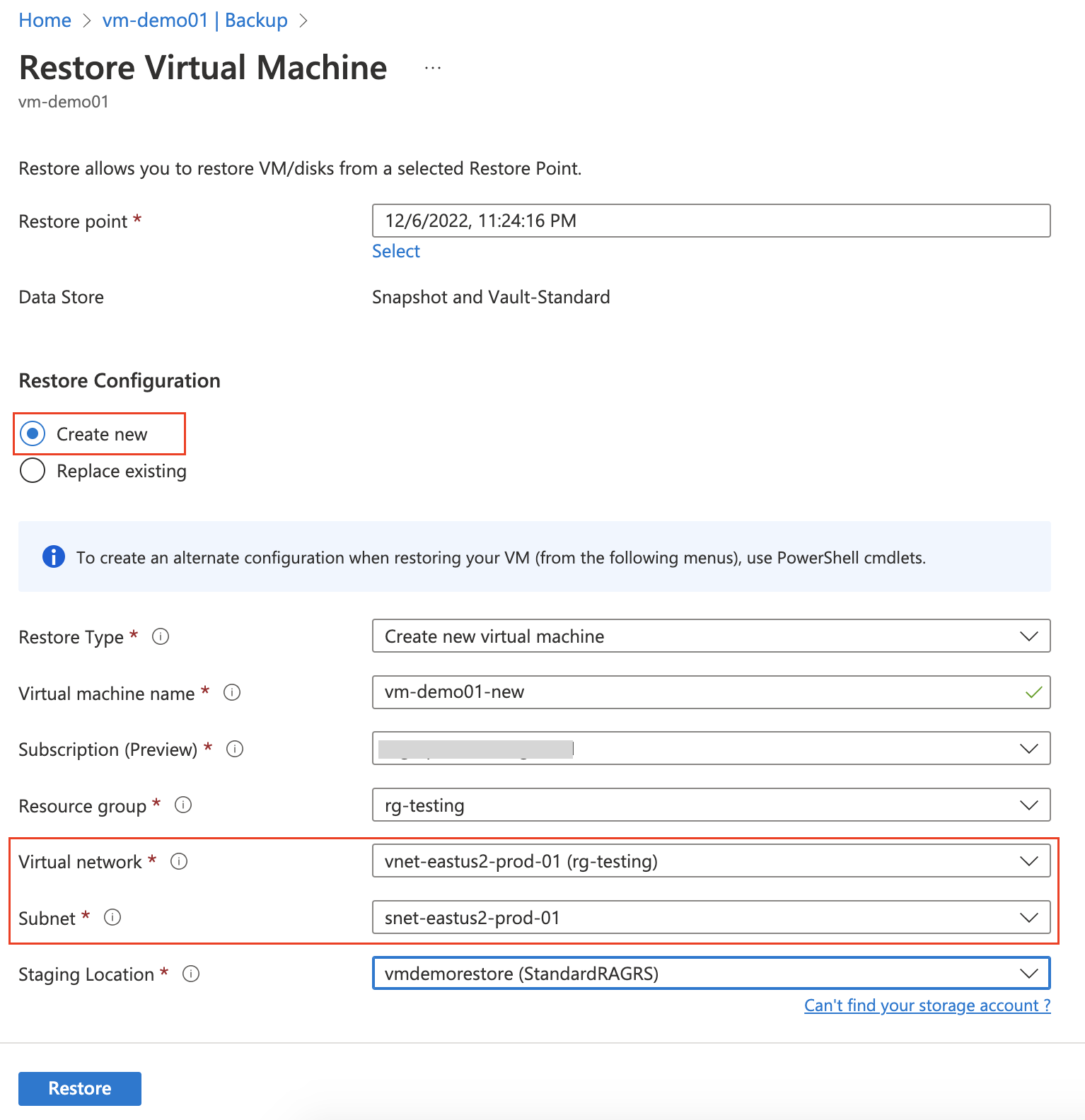Open the ellipsis more options menu
Screen dimensions: 1085x1120
433,68
